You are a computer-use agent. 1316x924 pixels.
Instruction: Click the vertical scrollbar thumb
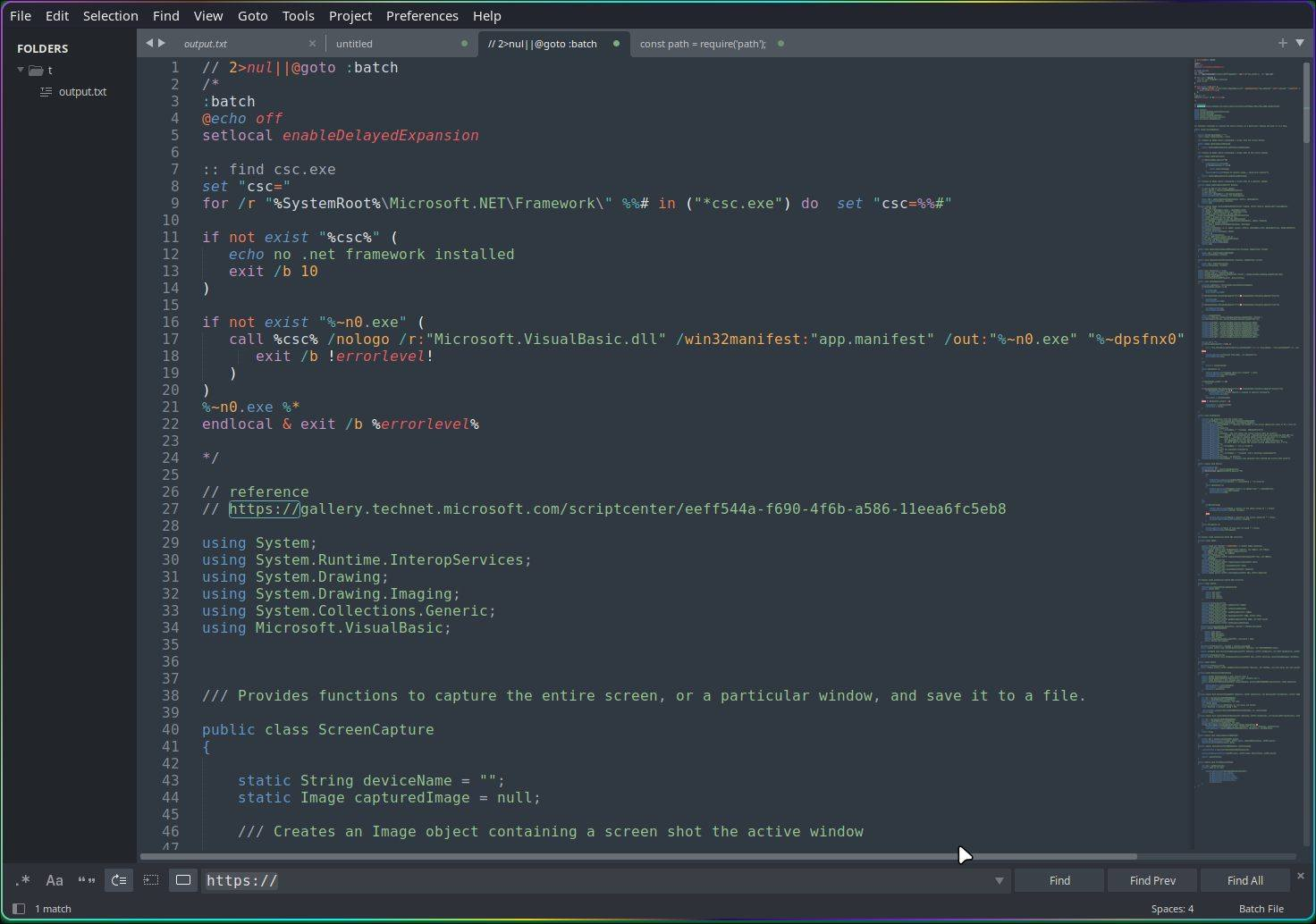click(x=1306, y=101)
